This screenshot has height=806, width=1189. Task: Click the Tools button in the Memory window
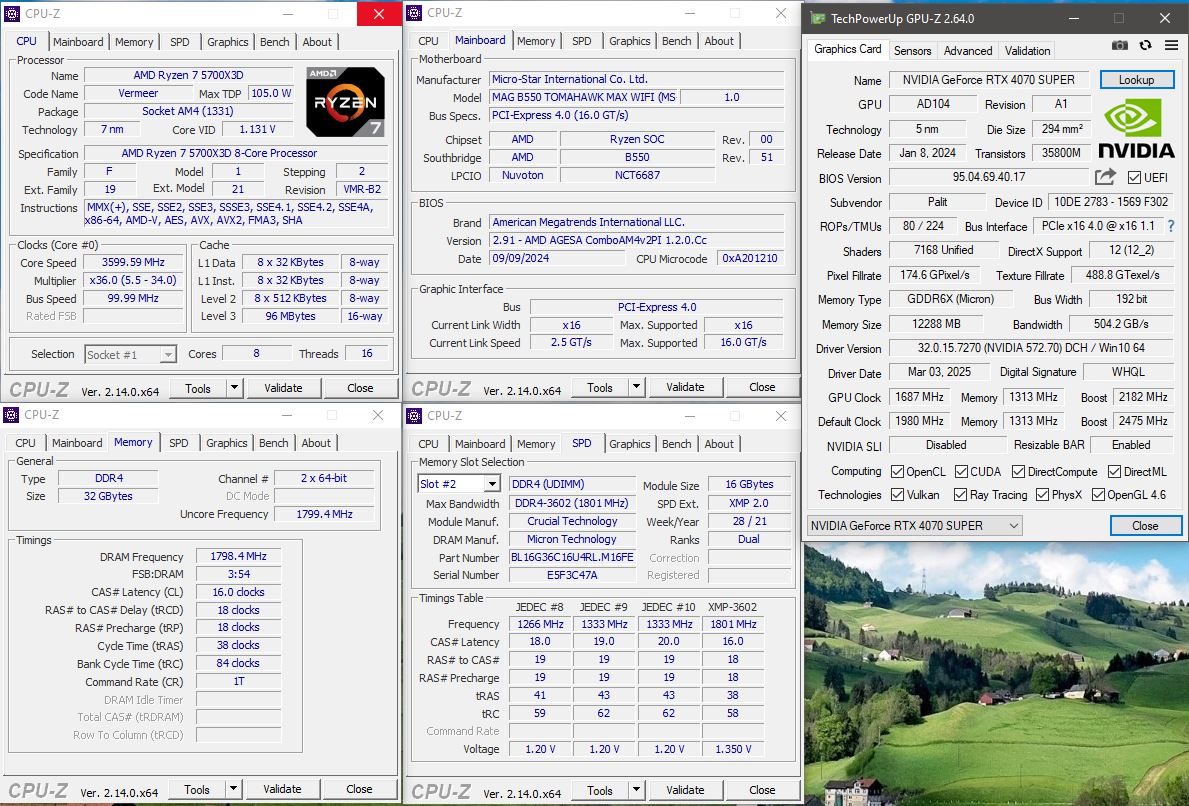196,789
